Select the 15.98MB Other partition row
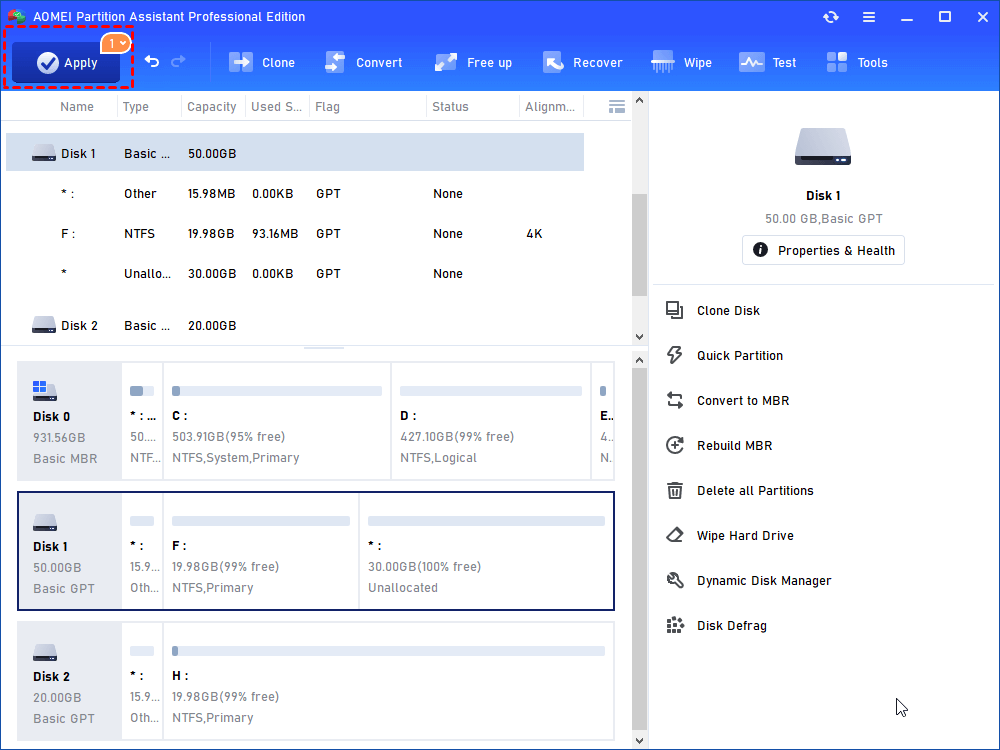 tap(295, 193)
